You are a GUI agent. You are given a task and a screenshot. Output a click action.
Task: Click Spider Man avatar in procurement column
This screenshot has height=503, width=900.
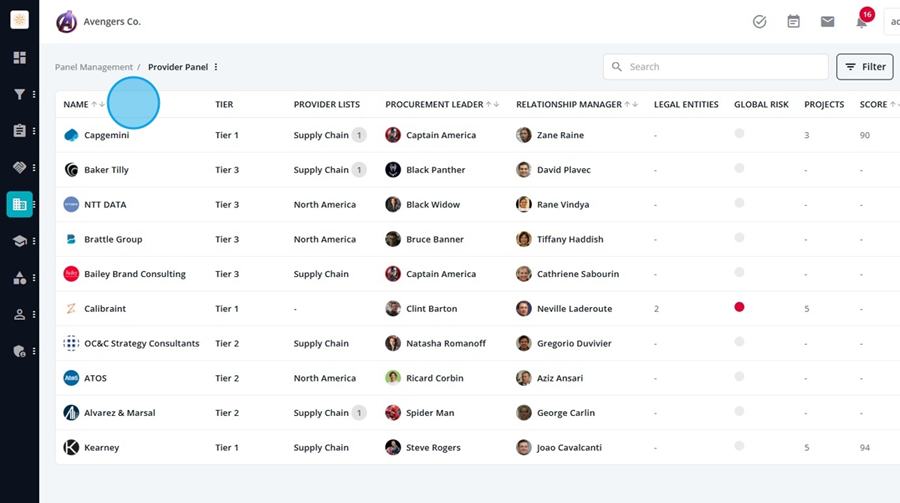pos(393,413)
